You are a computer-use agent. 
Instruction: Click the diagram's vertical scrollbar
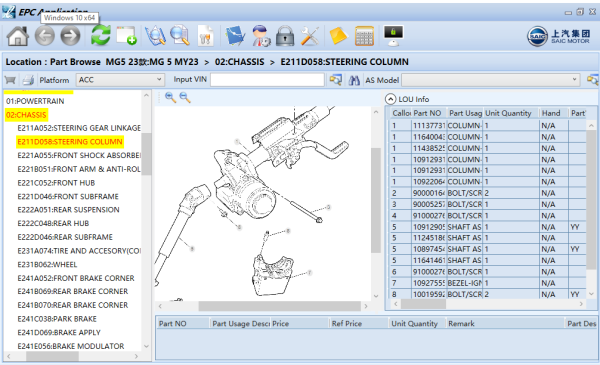376,200
